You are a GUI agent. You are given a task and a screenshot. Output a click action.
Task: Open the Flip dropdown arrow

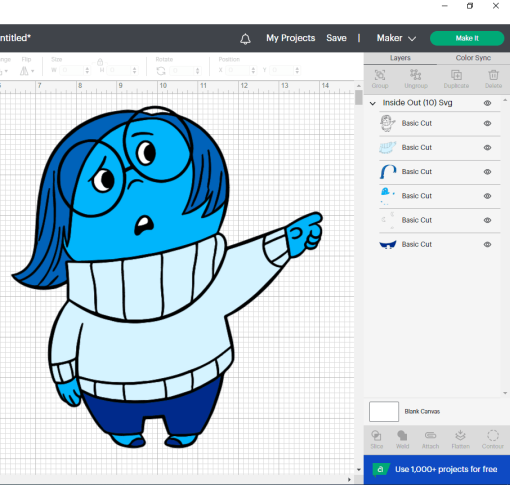pyautogui.click(x=33, y=71)
